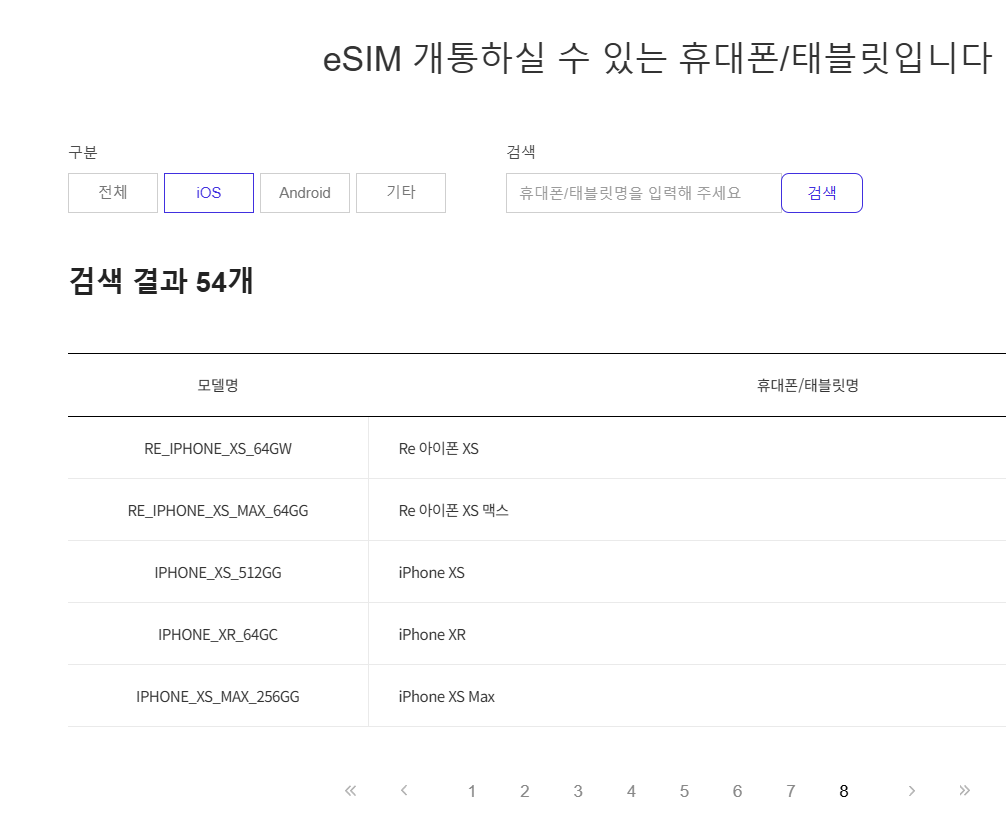Select the 전체 filter tab
Image resolution: width=1006 pixels, height=820 pixels.
point(113,192)
